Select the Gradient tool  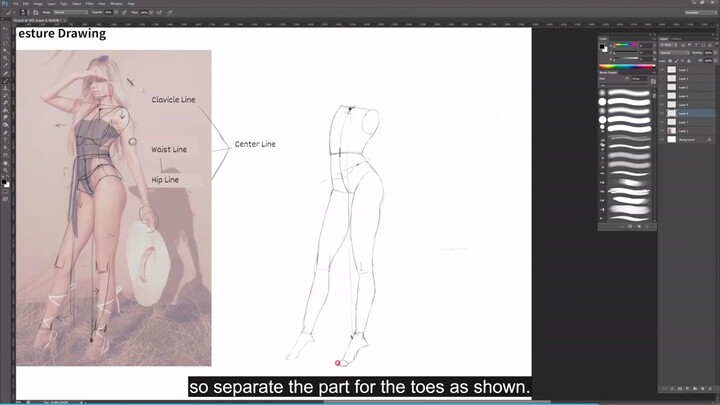click(x=6, y=111)
